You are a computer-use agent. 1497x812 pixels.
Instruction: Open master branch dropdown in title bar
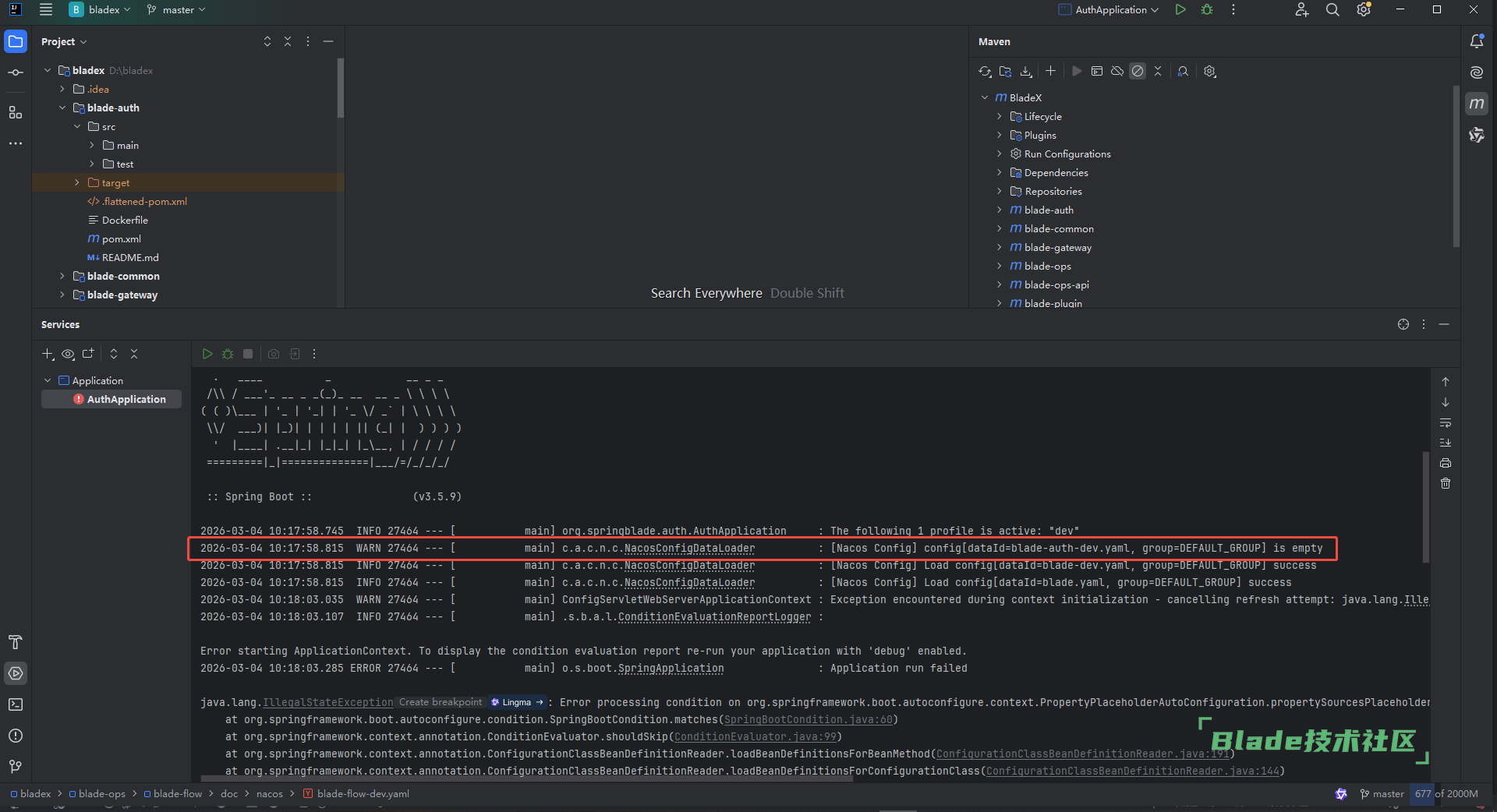pyautogui.click(x=177, y=10)
